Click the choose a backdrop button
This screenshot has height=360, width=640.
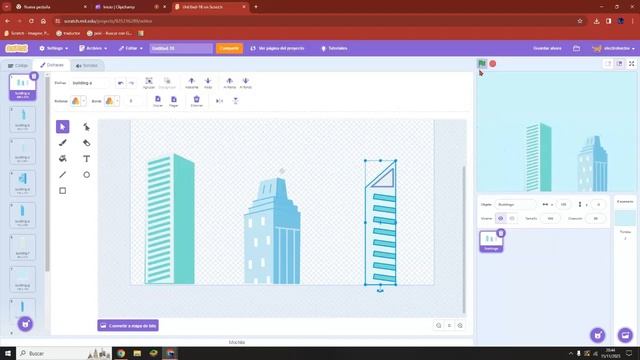[x=625, y=335]
